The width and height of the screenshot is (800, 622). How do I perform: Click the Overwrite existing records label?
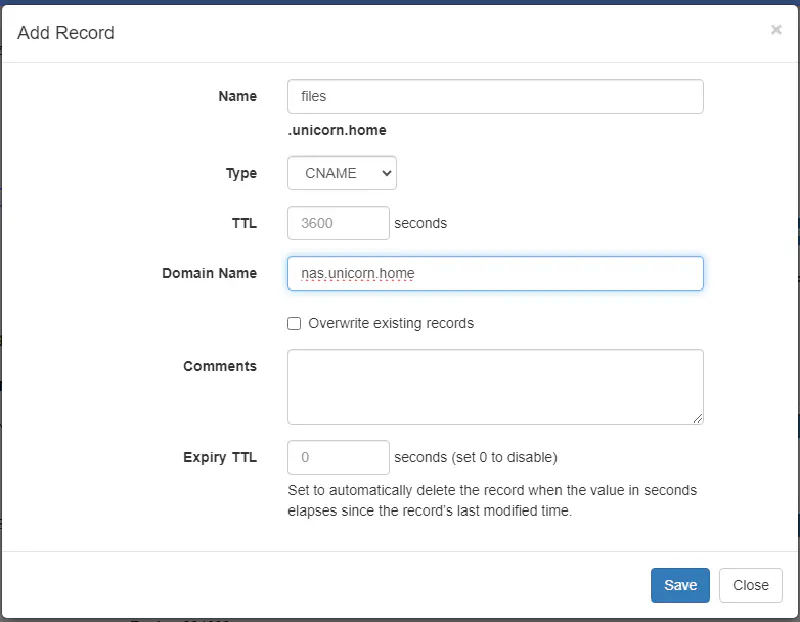391,324
